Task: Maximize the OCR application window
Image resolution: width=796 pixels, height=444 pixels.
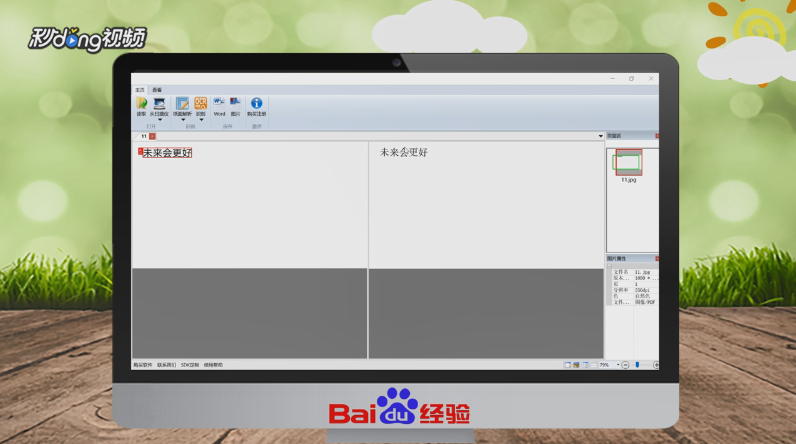Action: pos(632,79)
